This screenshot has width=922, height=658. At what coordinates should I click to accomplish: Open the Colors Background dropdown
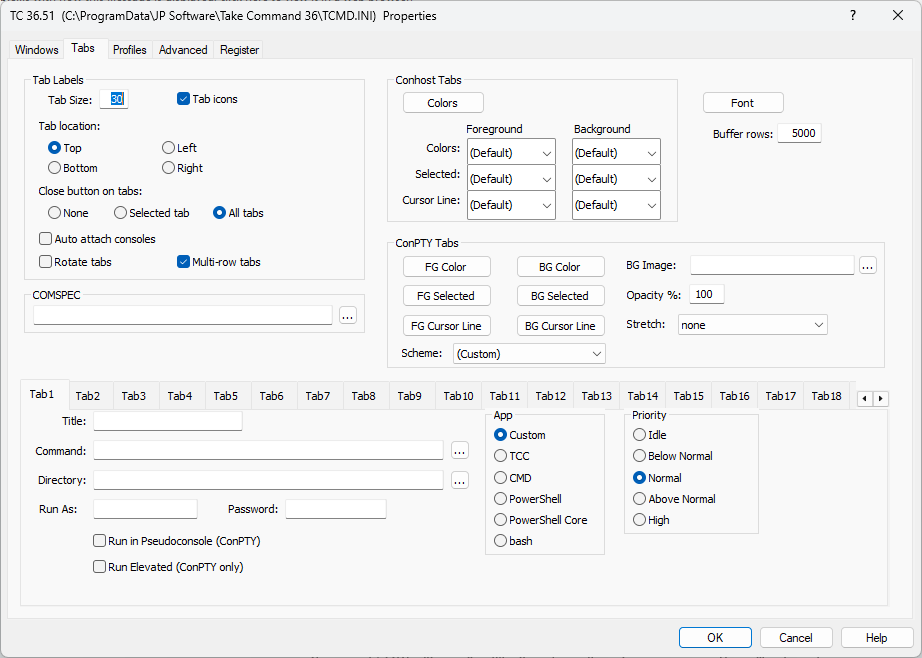(616, 153)
